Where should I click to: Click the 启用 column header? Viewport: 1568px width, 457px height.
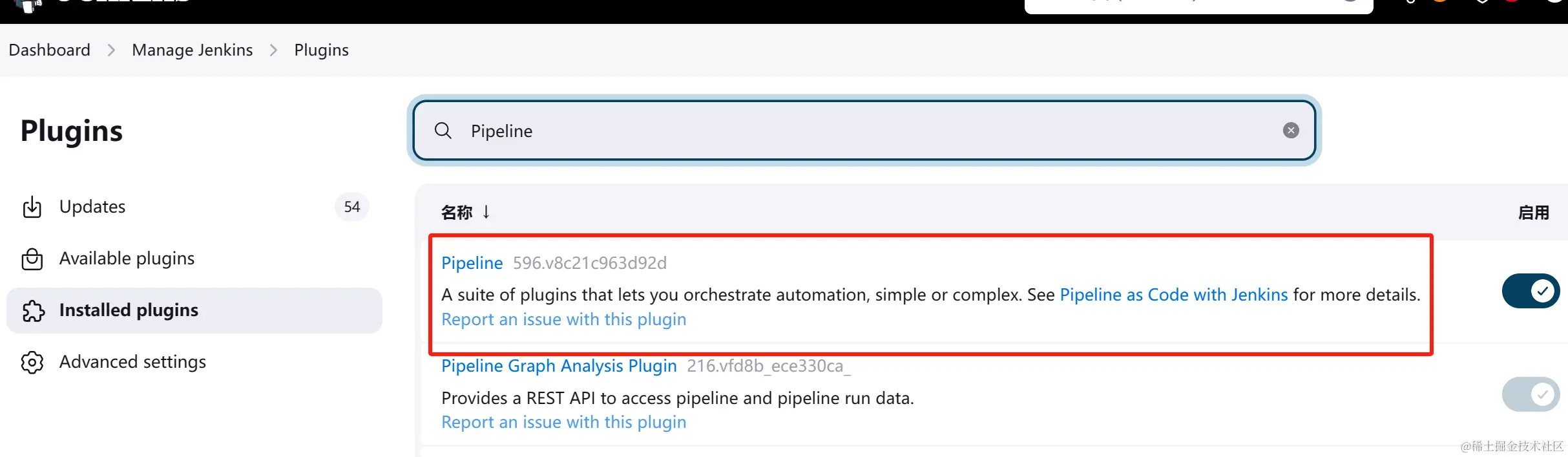click(1533, 213)
